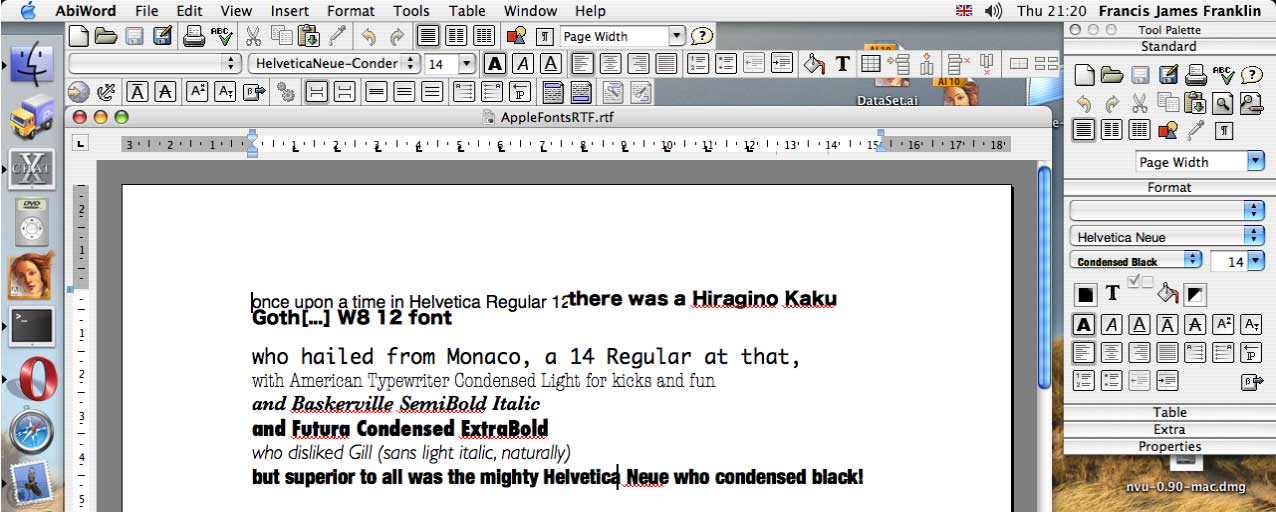The width and height of the screenshot is (1276, 512).
Task: Click the Finder icon in the Dock
Action: tap(31, 62)
